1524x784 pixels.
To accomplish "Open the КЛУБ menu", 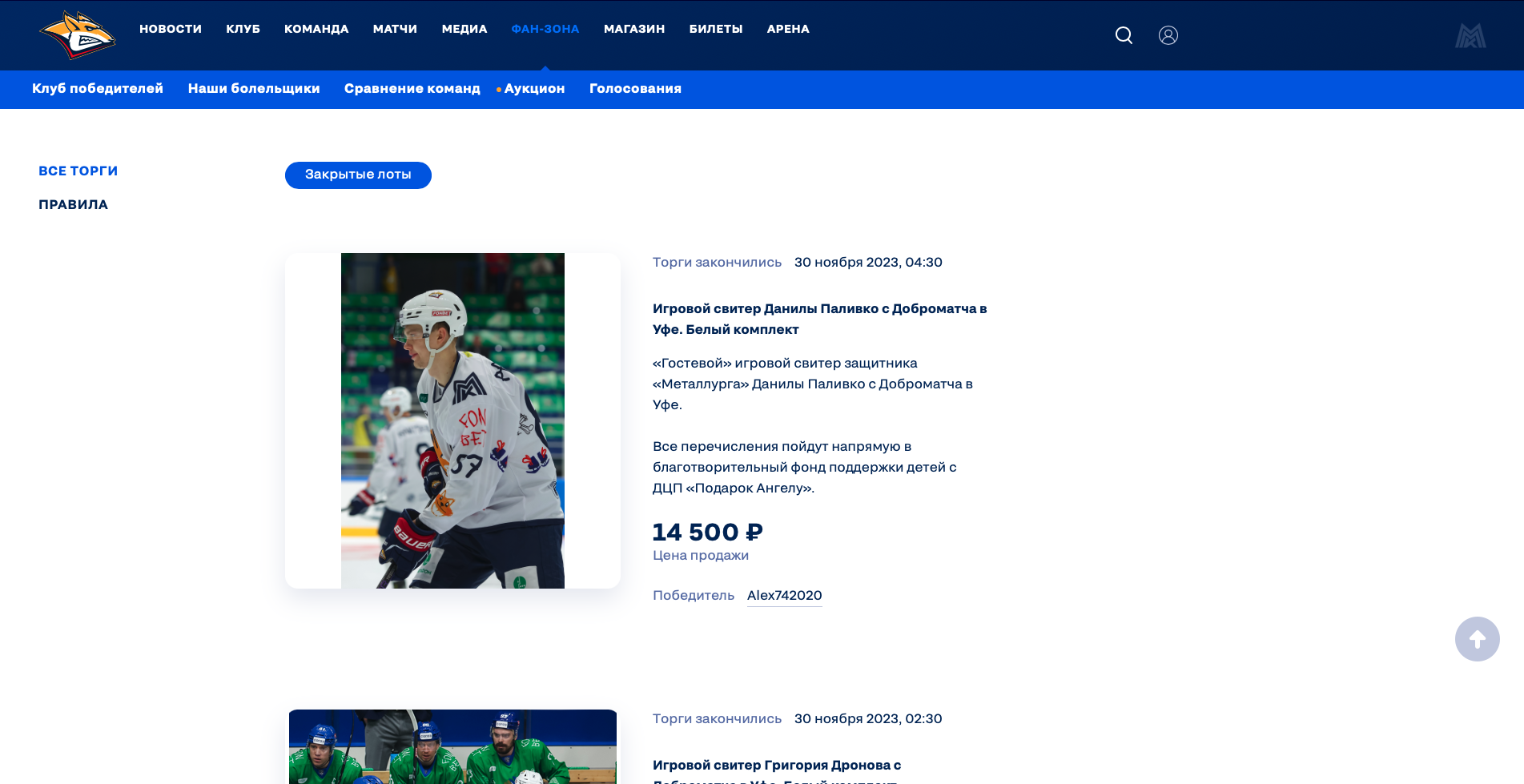I will (x=243, y=29).
